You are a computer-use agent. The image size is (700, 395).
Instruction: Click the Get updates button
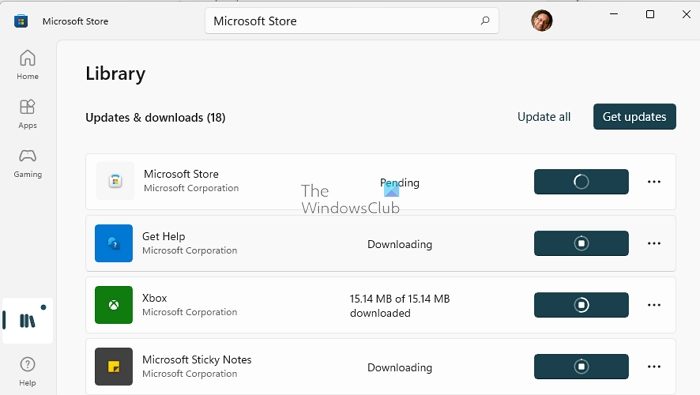click(634, 116)
